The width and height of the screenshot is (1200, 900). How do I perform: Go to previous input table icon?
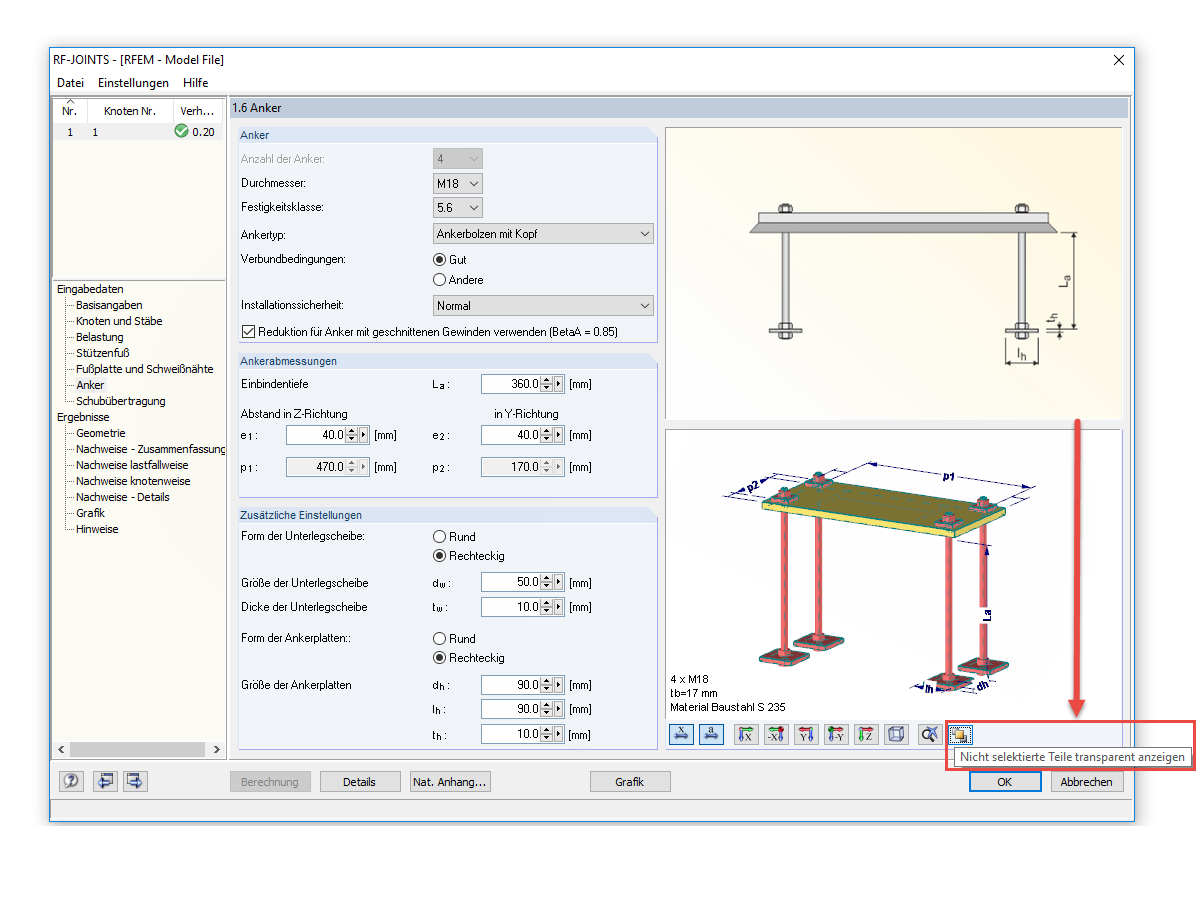click(x=105, y=781)
